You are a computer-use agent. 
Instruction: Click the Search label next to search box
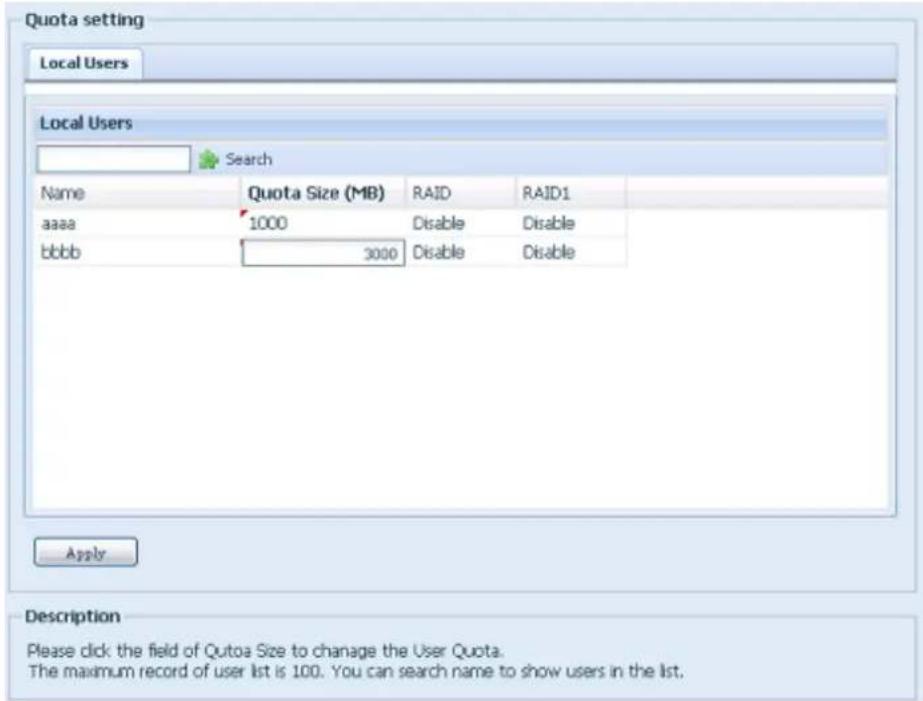(249, 160)
